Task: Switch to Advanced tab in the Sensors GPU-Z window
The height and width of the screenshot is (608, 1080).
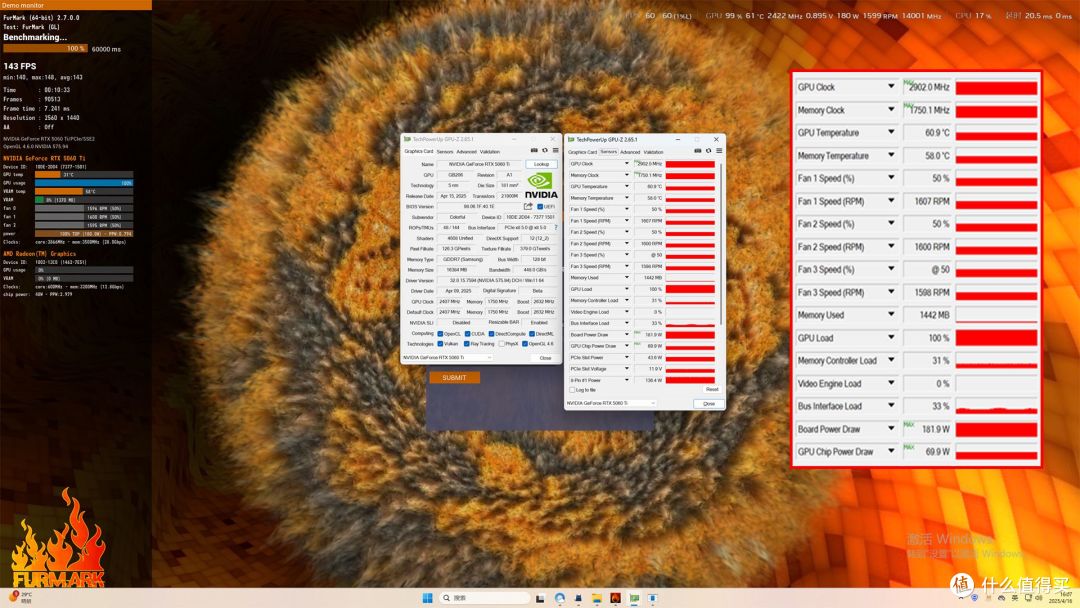Action: pyautogui.click(x=630, y=152)
